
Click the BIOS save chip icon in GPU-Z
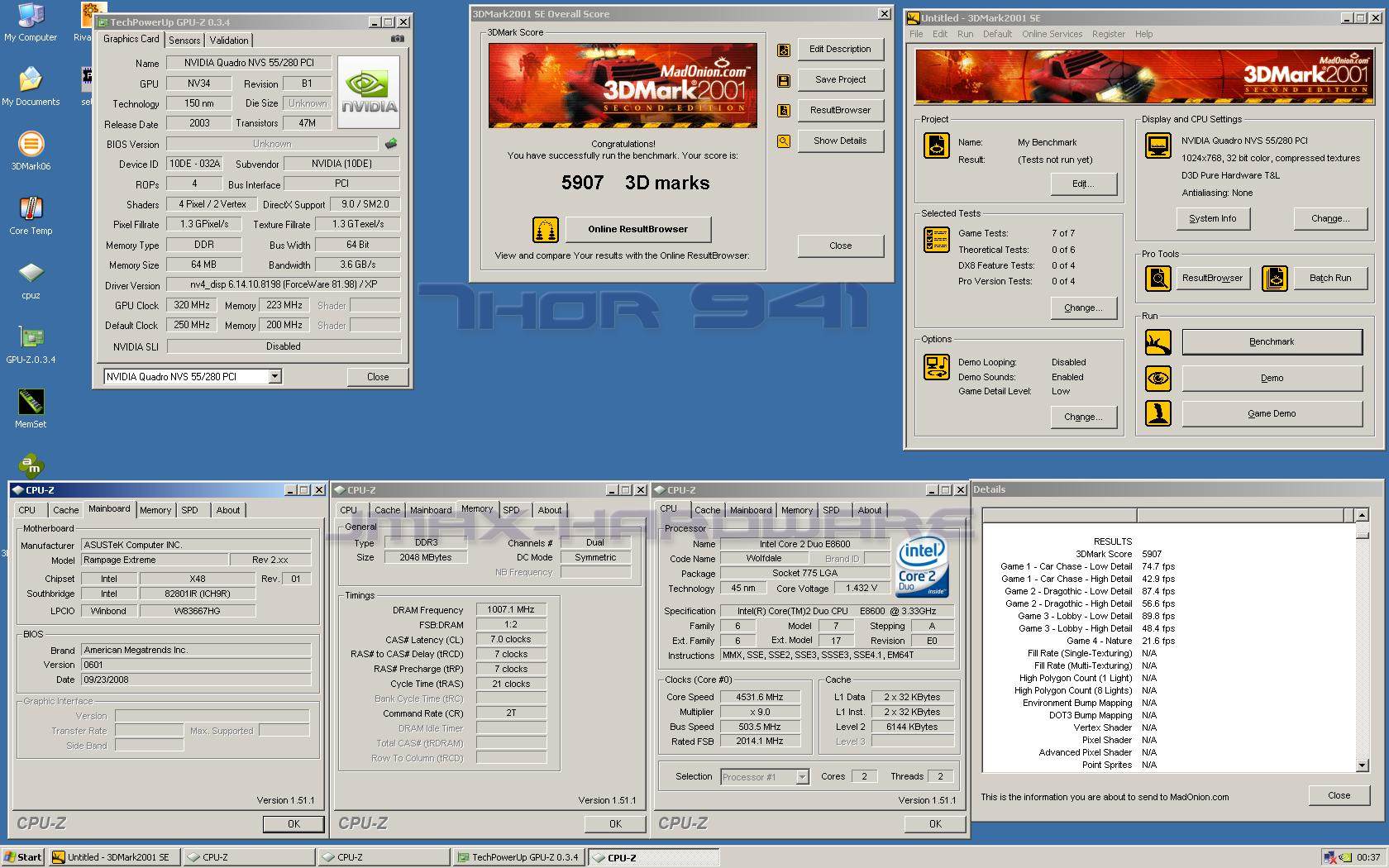point(390,144)
